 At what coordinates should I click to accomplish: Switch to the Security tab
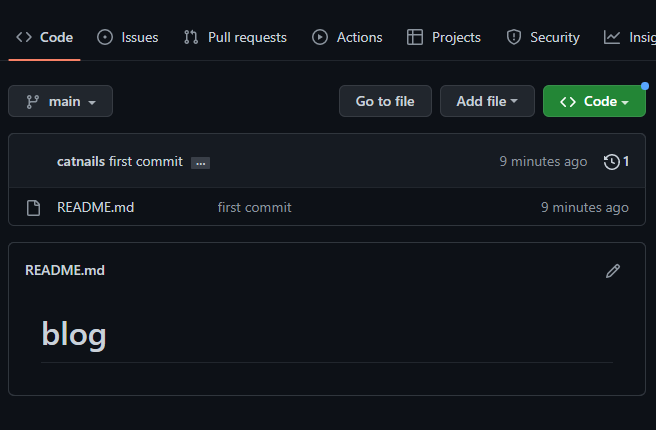[x=543, y=38]
